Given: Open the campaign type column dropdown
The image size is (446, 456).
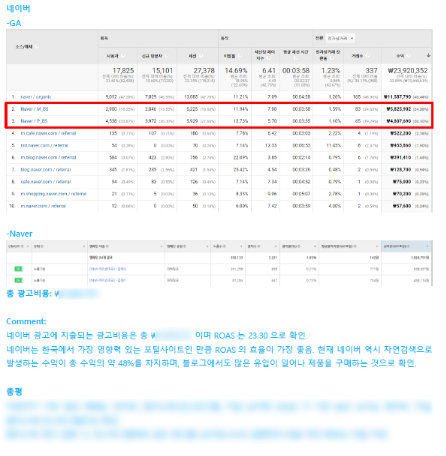Looking at the screenshot, I should point(207,247).
